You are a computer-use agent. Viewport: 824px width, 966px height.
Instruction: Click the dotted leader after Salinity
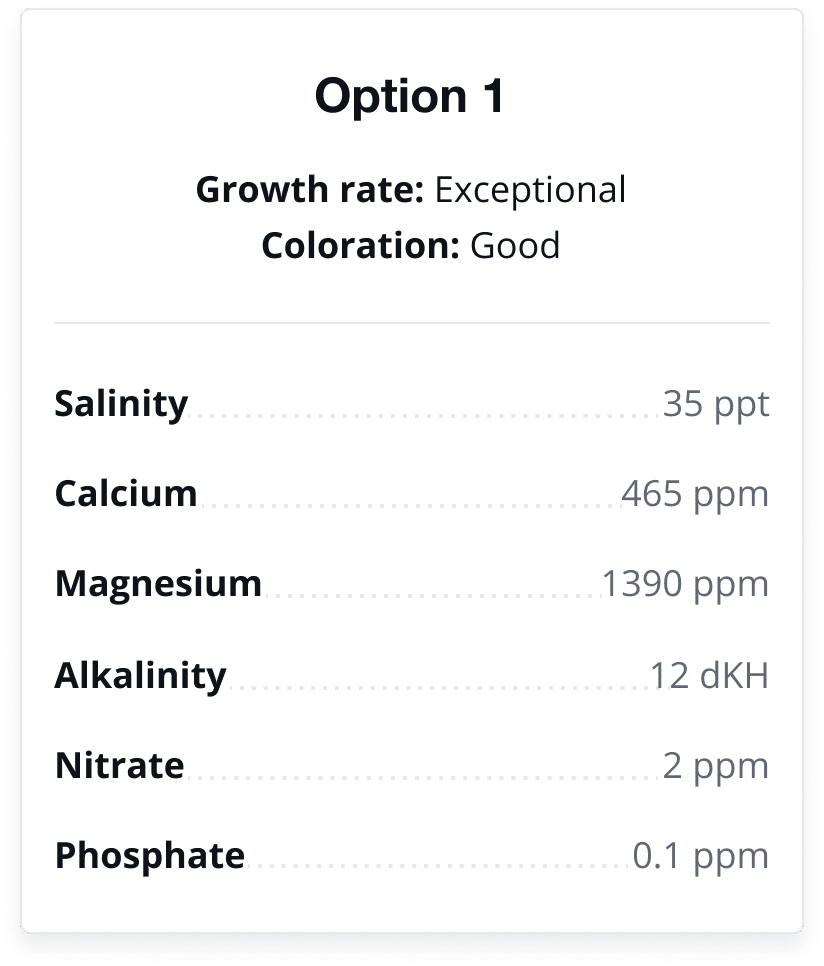426,416
